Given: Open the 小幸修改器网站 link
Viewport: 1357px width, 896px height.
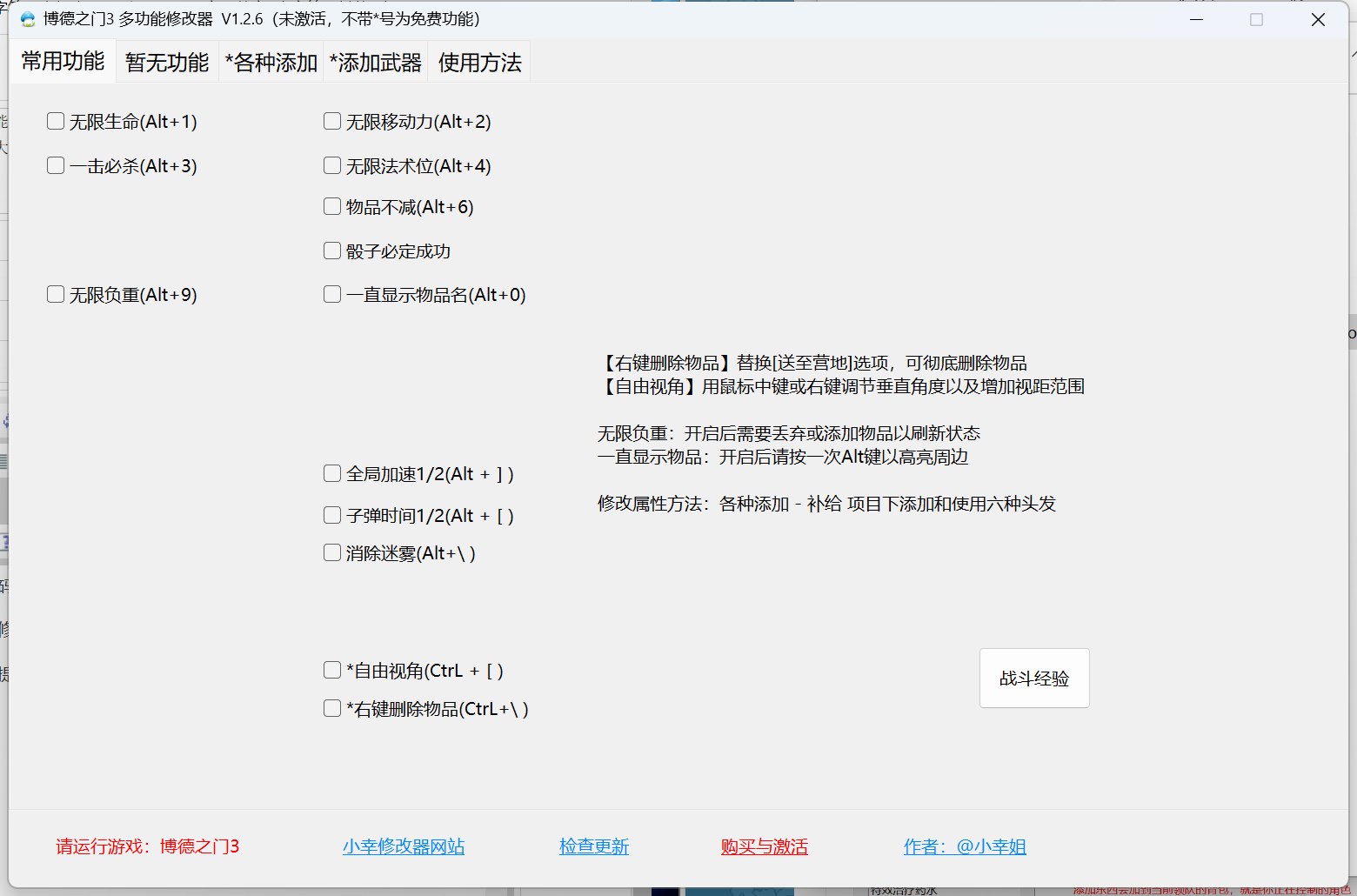Looking at the screenshot, I should (x=404, y=846).
